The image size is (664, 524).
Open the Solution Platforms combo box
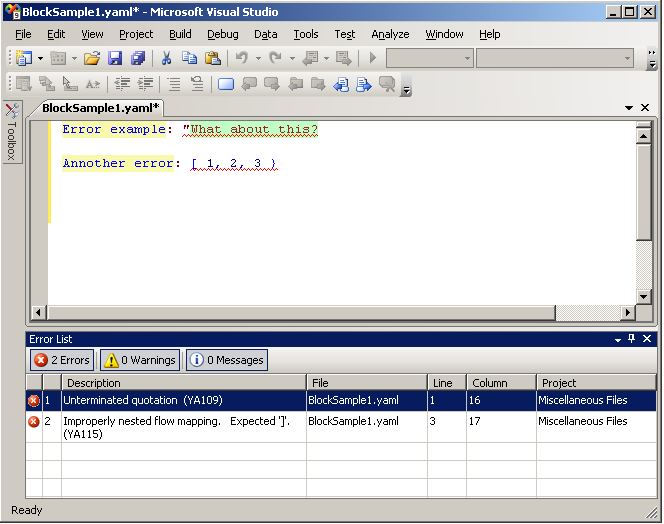point(555,58)
